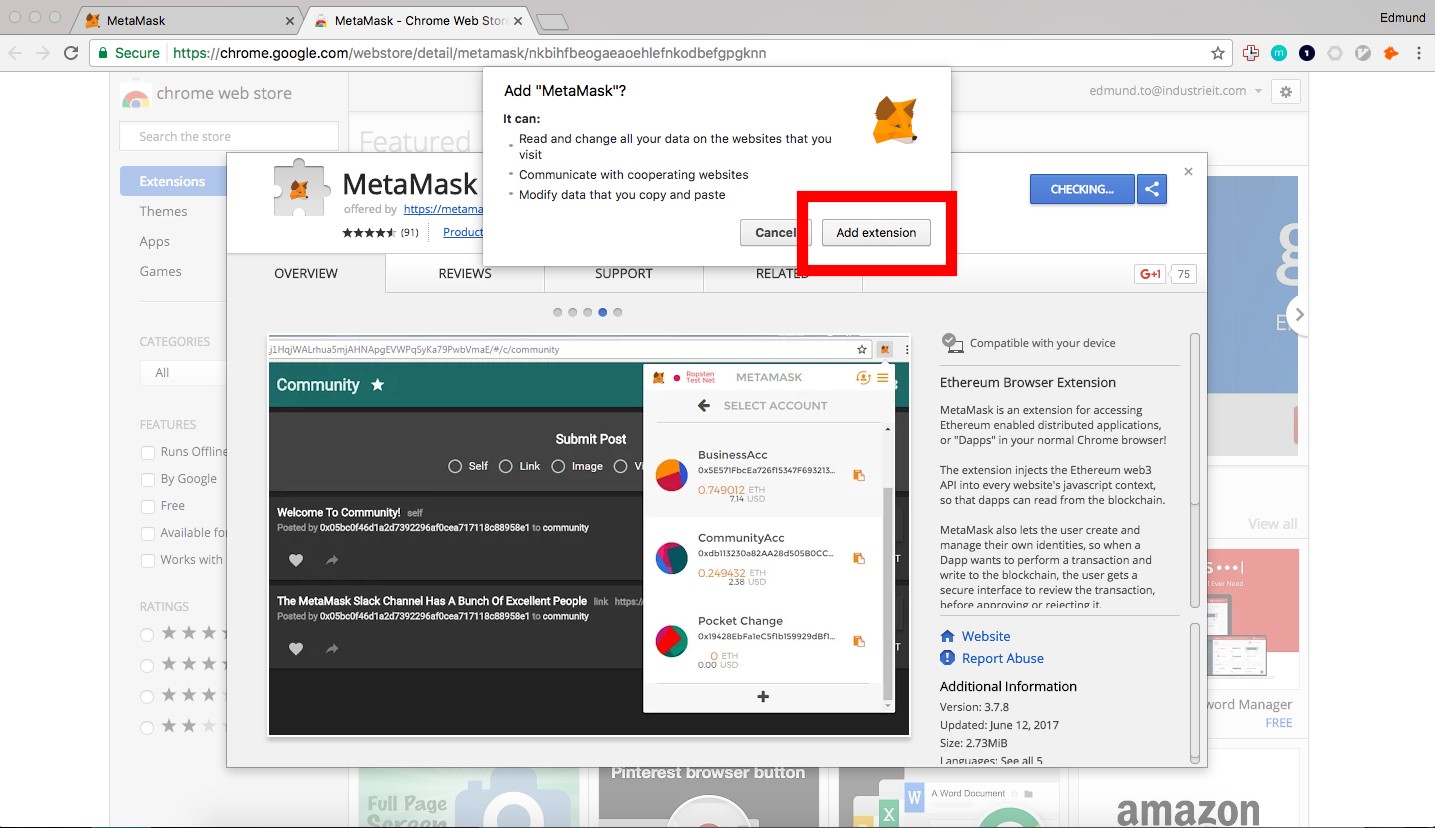This screenshot has height=828, width=1435.
Task: Open the Support tab
Action: click(x=624, y=274)
